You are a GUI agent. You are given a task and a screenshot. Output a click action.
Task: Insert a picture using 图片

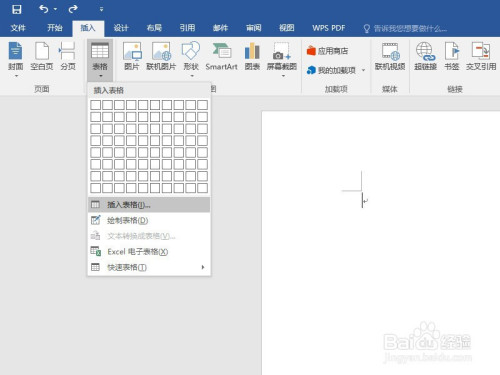tap(132, 56)
